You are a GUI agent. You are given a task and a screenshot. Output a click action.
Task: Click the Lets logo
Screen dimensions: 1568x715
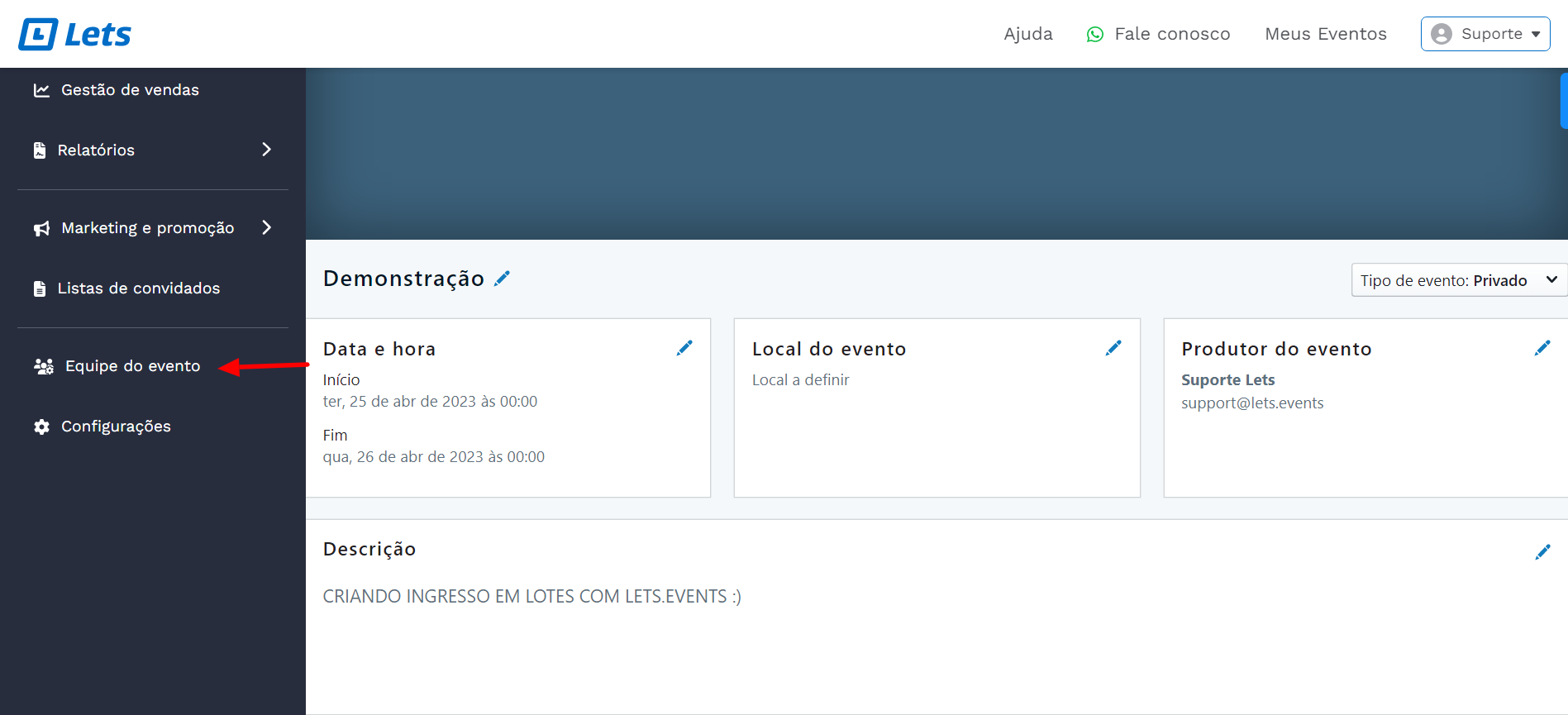pos(75,35)
